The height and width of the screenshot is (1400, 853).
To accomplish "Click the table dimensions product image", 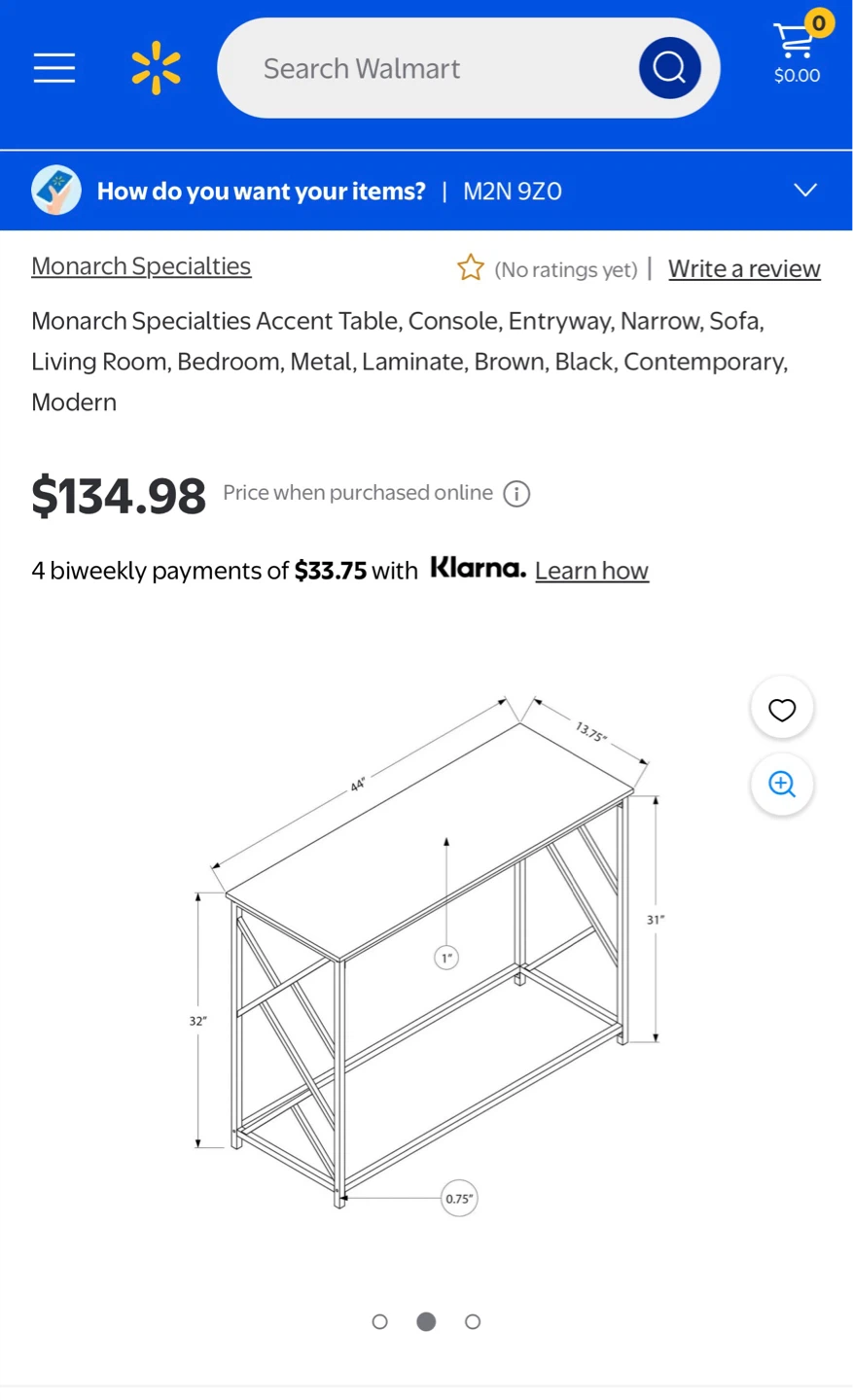I will (429, 953).
